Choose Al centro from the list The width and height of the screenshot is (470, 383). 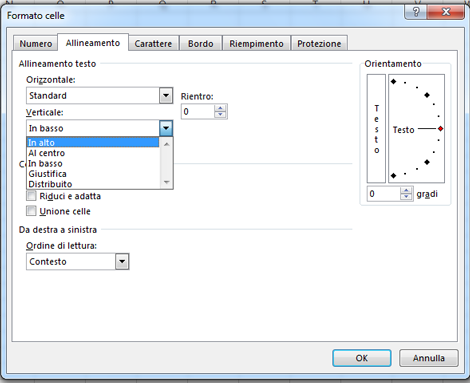pos(93,153)
